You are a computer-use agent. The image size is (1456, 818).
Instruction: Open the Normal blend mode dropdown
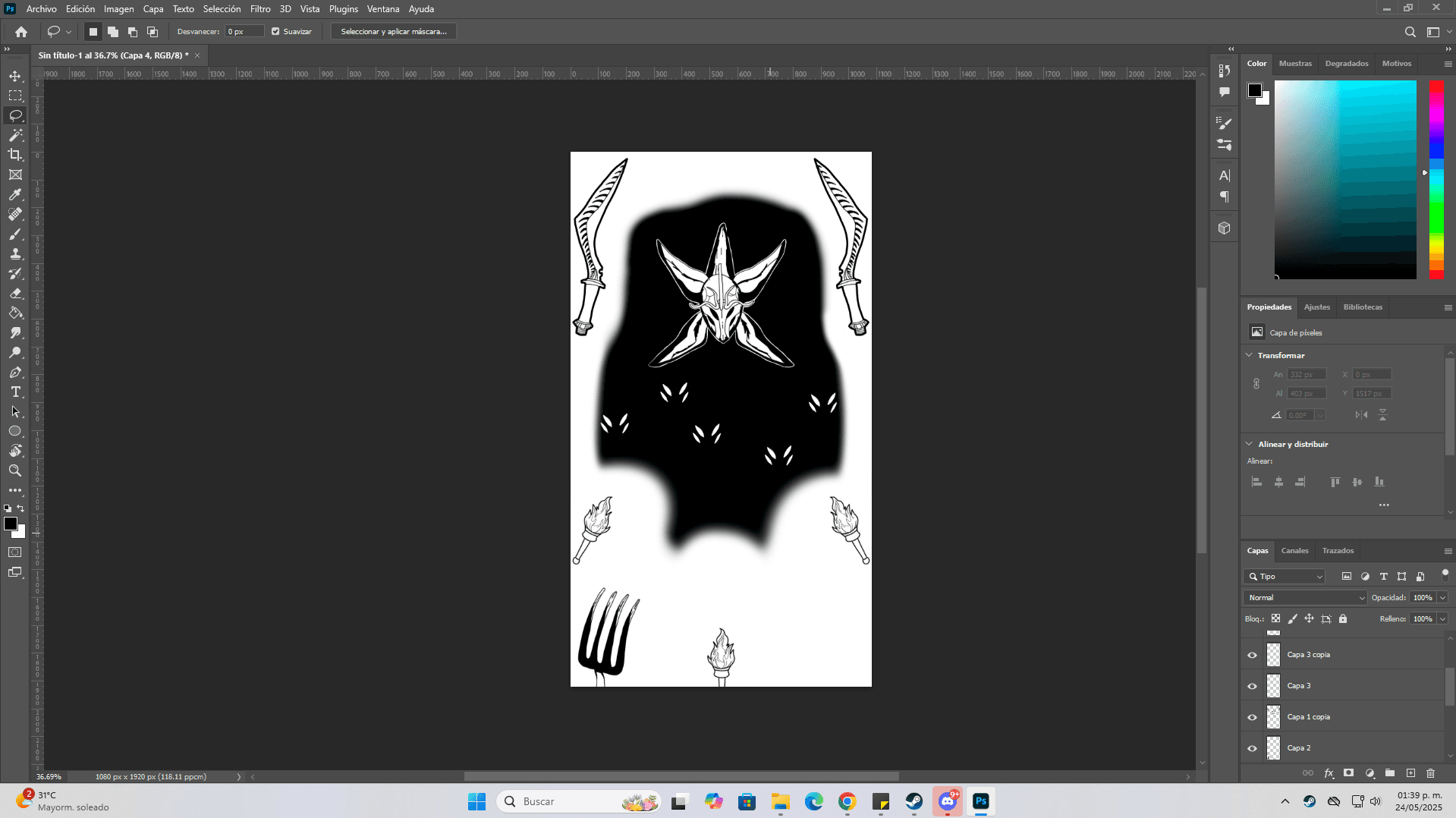(1304, 598)
